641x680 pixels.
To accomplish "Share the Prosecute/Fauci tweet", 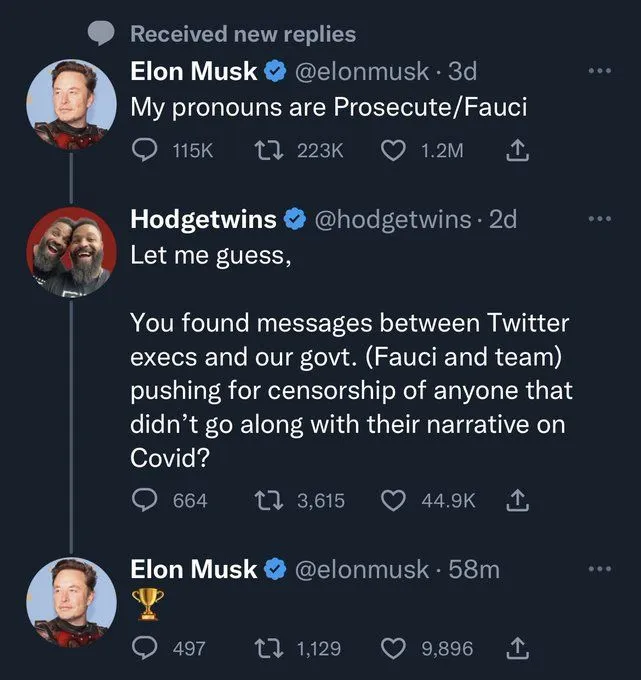I will coord(519,150).
